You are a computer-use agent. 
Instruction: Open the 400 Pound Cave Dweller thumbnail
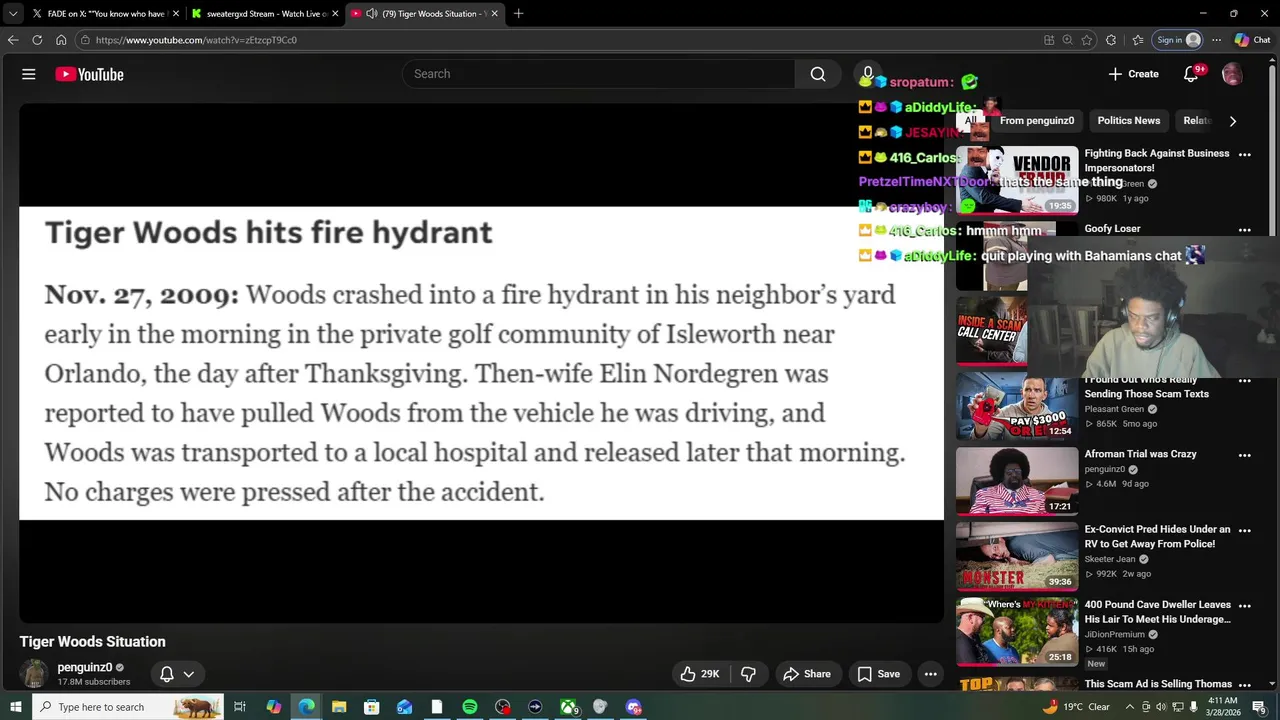coord(1017,631)
